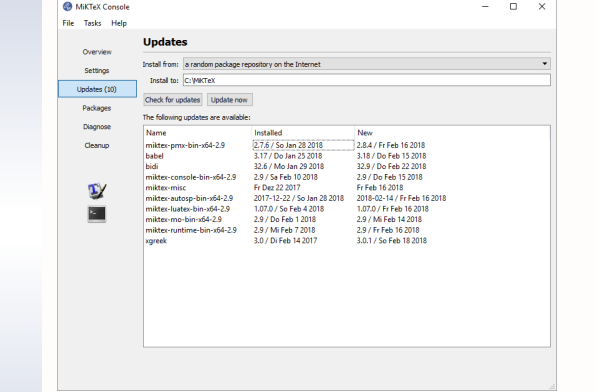Maximize the MiKTeX Console window
This screenshot has height=392, width=596.
click(x=514, y=6)
